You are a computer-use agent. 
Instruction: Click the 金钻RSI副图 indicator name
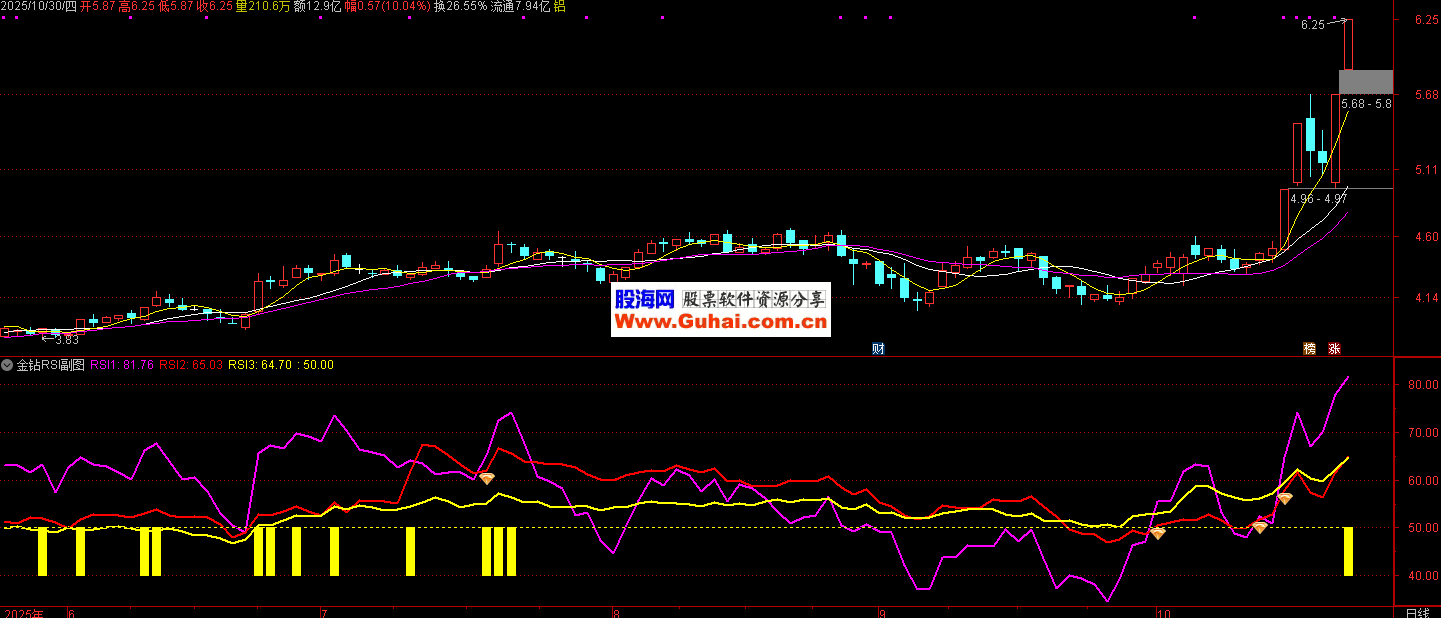click(x=50, y=365)
